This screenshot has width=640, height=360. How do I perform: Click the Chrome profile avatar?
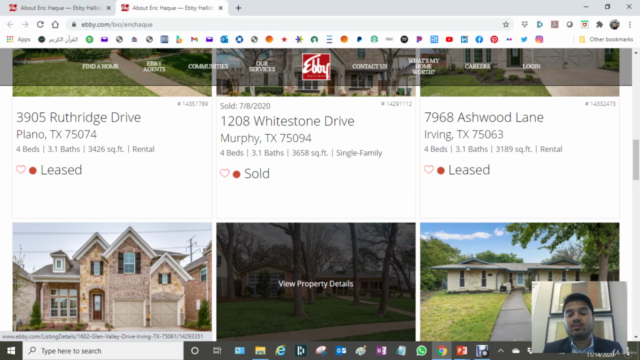[614, 24]
